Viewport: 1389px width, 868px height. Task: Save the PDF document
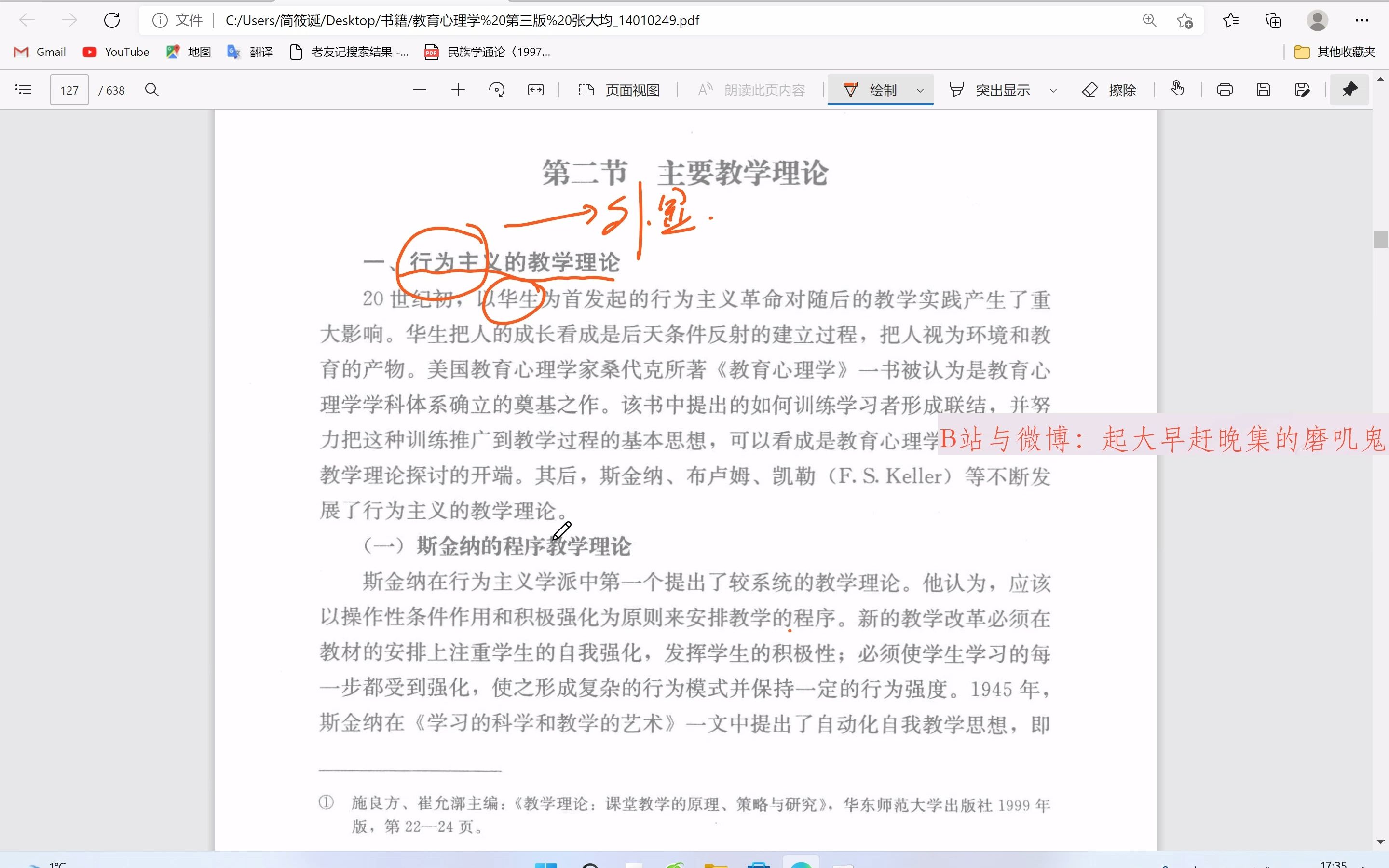tap(1263, 90)
